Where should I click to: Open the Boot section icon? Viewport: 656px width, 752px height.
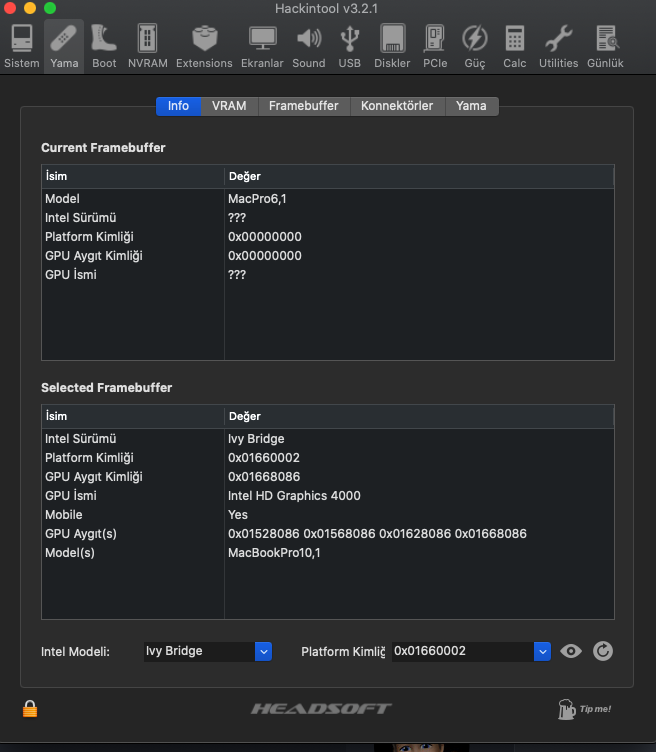pyautogui.click(x=104, y=46)
